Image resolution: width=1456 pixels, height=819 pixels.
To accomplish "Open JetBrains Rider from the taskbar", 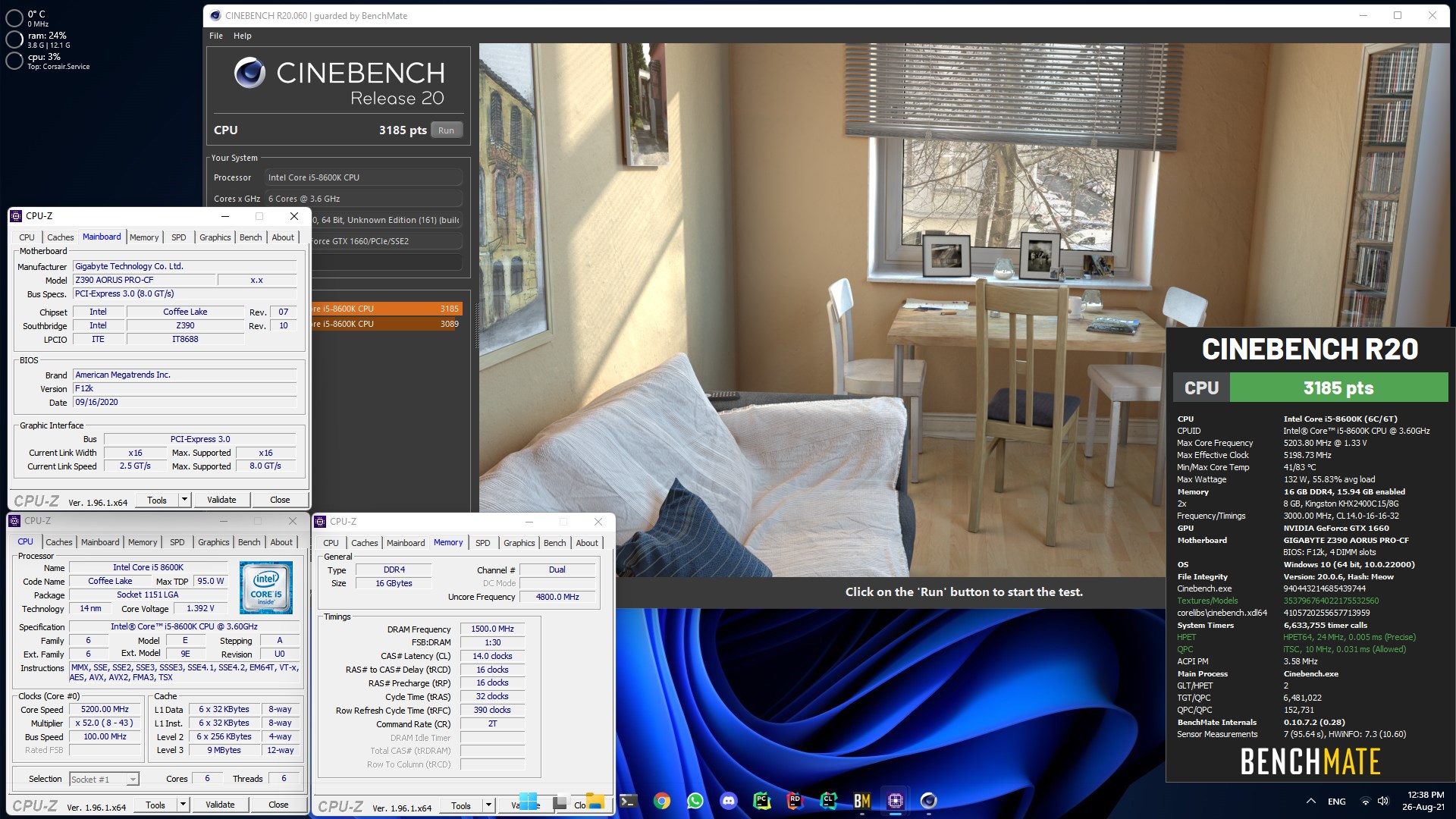I will point(795,801).
